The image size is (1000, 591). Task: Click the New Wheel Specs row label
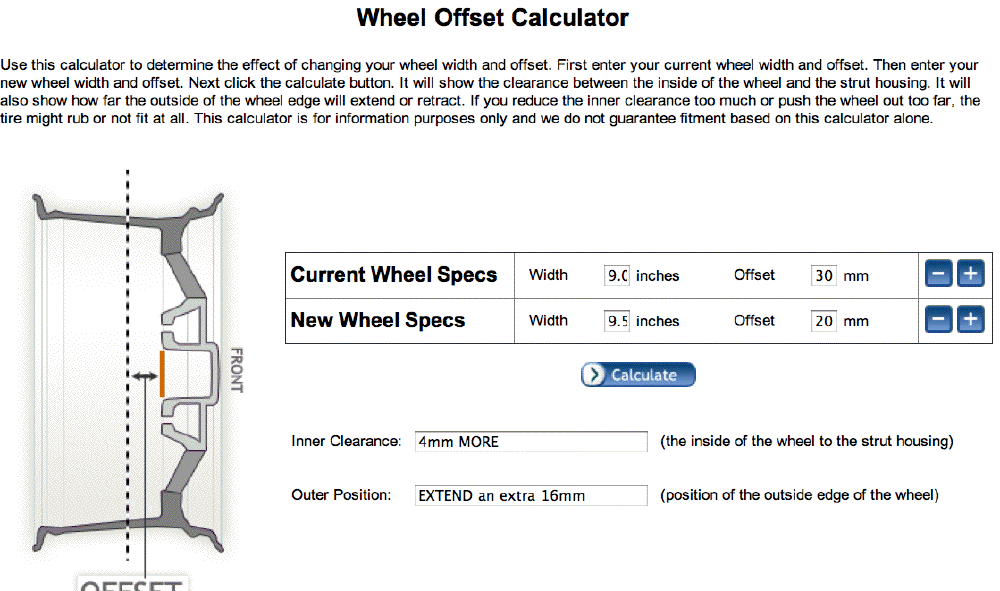click(x=378, y=321)
